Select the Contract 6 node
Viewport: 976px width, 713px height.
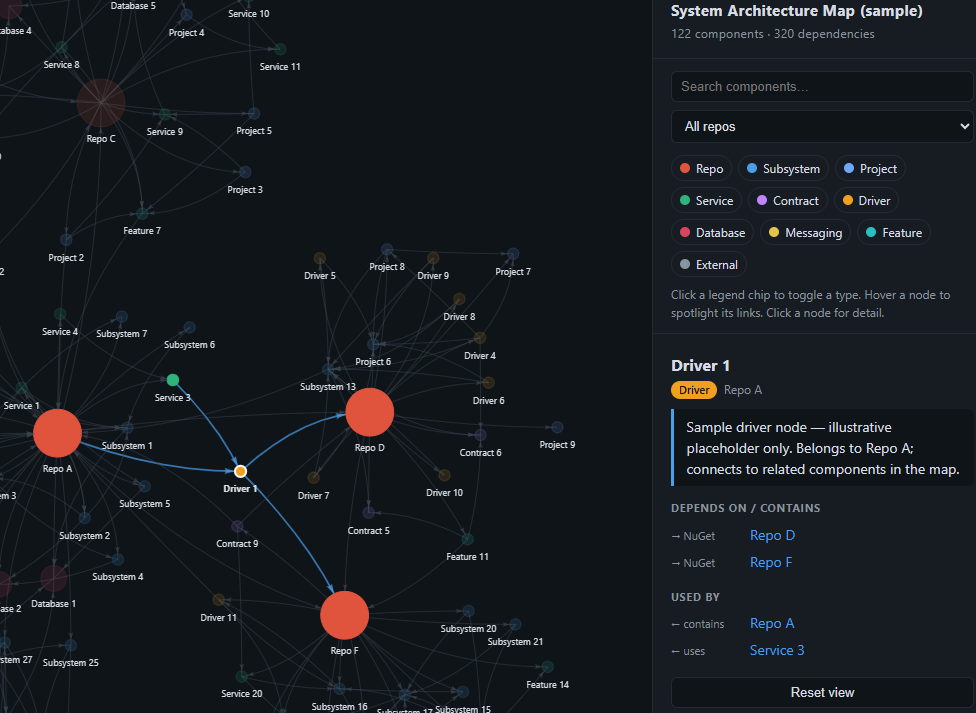(x=481, y=435)
